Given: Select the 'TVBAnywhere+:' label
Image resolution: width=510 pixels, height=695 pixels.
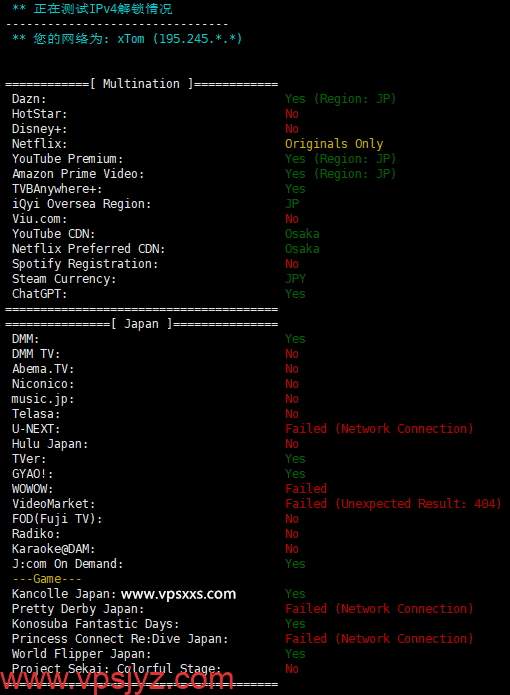Looking at the screenshot, I should pos(57,189).
